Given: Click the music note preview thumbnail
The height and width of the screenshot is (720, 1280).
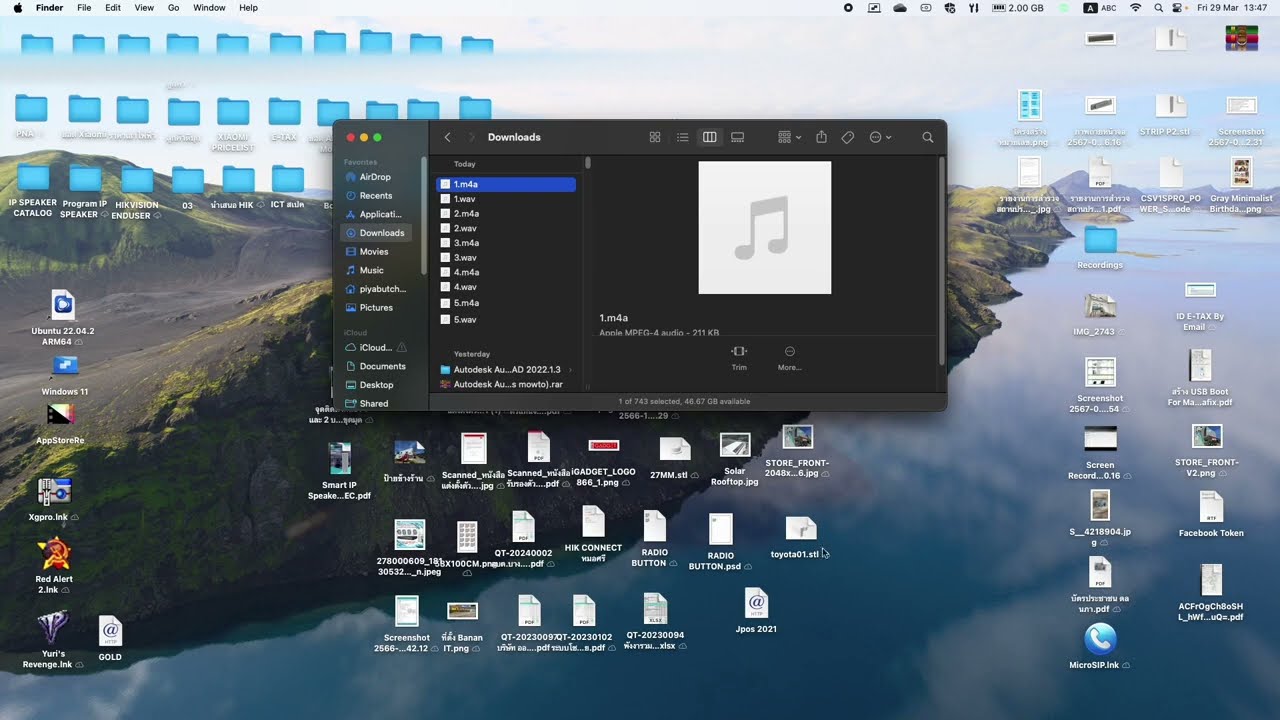Looking at the screenshot, I should click(x=764, y=228).
